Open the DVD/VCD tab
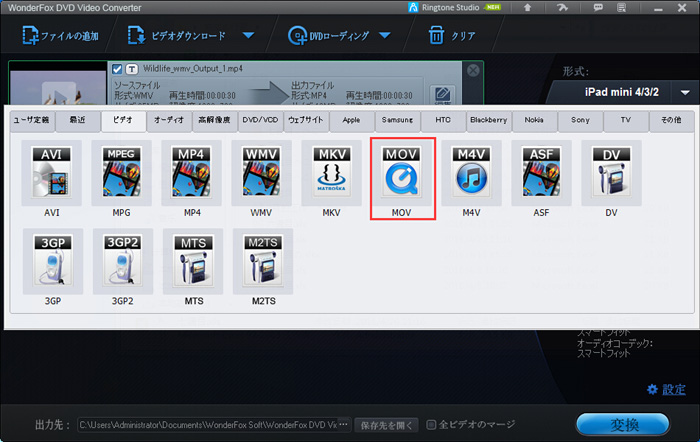This screenshot has height=442, width=700. [x=260, y=121]
